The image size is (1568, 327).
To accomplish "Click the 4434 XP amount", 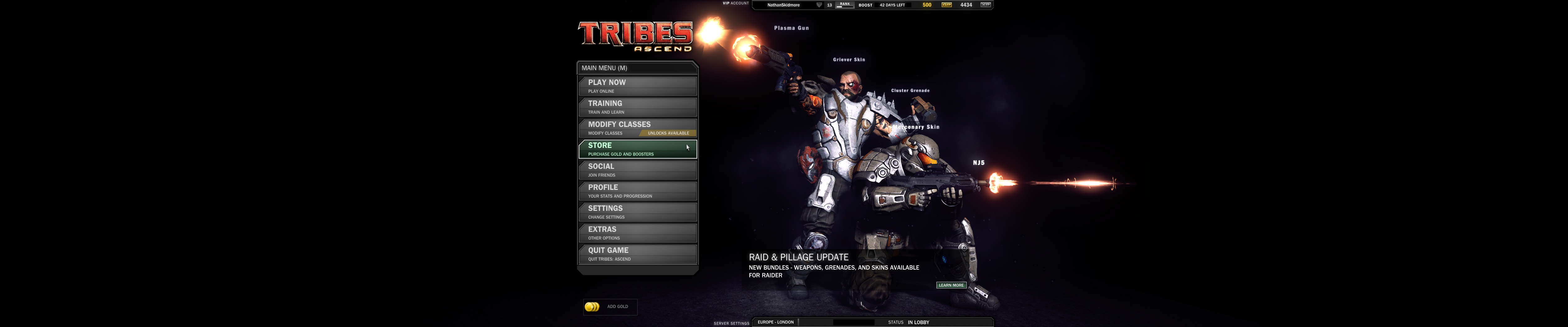I will point(966,5).
